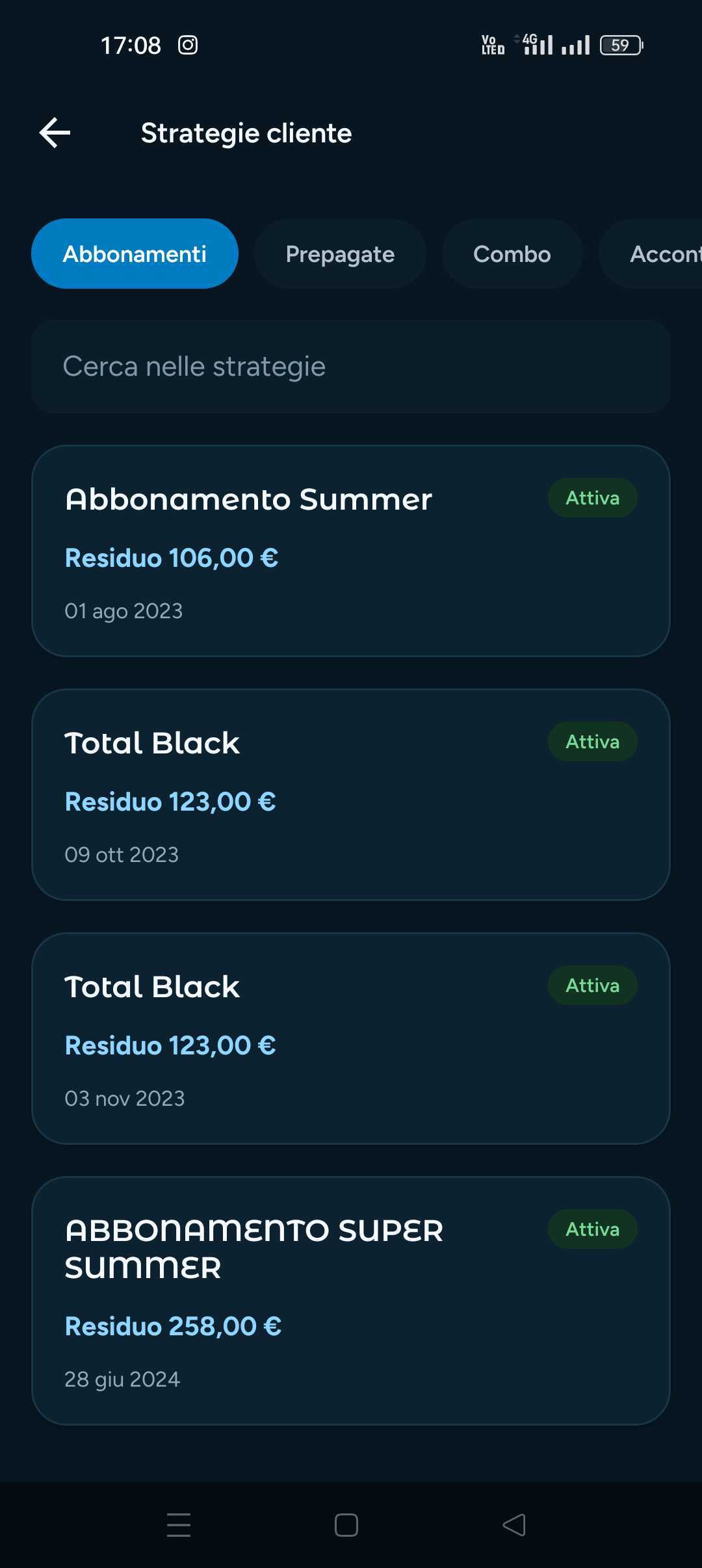Tap the Android home square icon
702x1568 pixels.
coord(346,1524)
